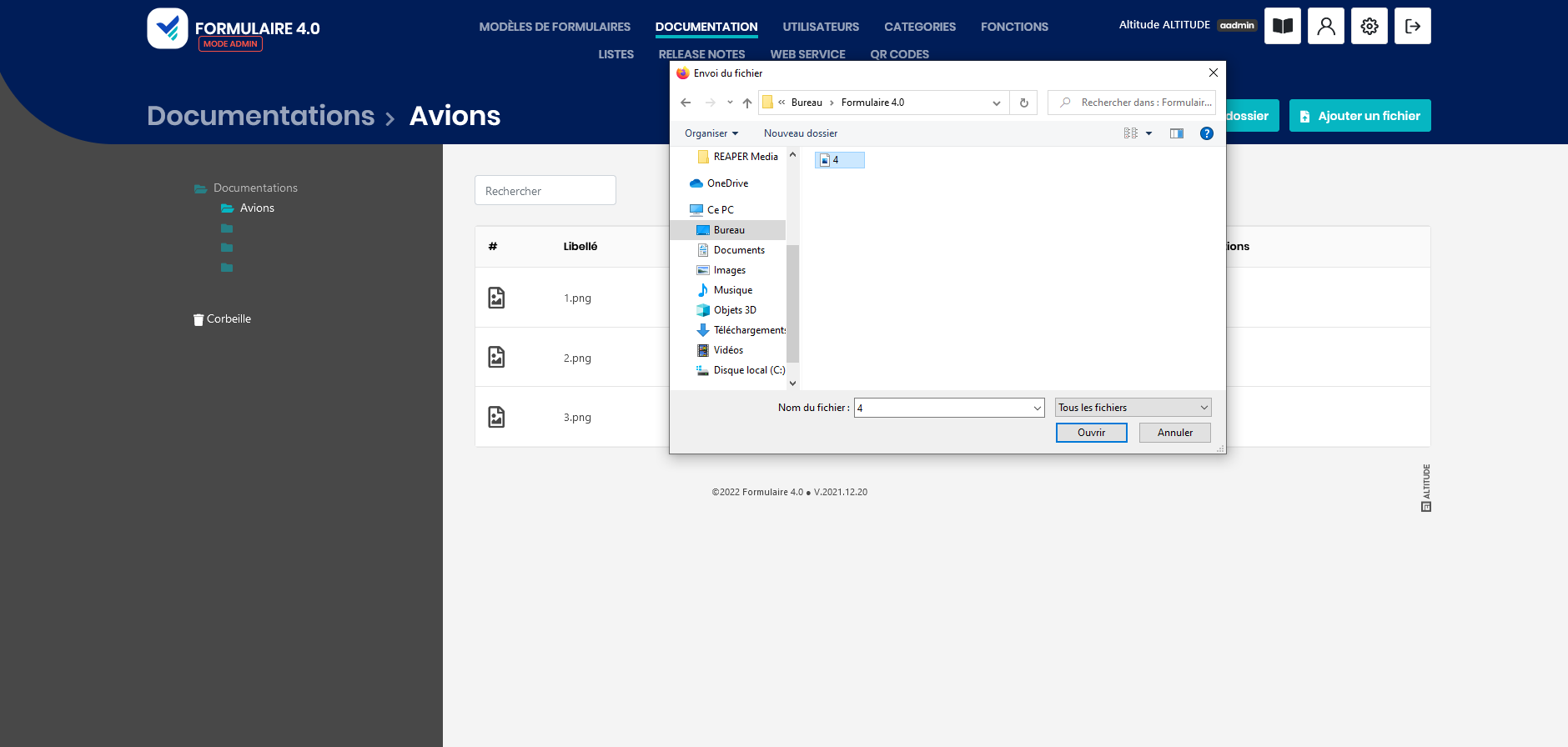This screenshot has width=1568, height=747.
Task: Expand the Organiser dropdown menu
Action: [x=711, y=133]
